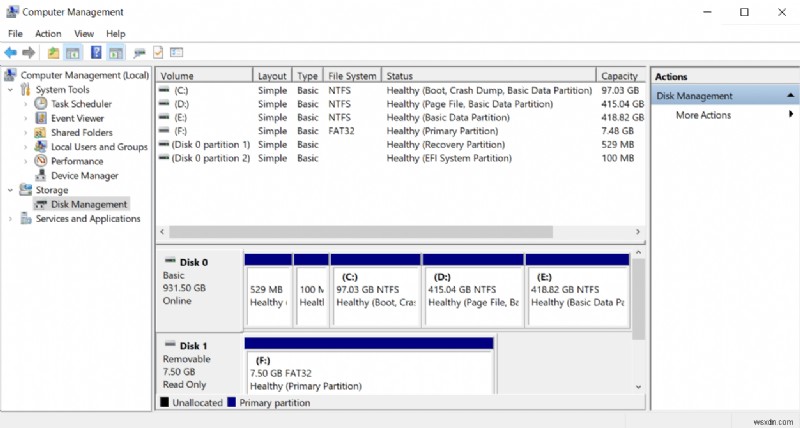Click the checkmark document toolbar icon
Viewport: 800px width, 428px height.
[x=158, y=52]
